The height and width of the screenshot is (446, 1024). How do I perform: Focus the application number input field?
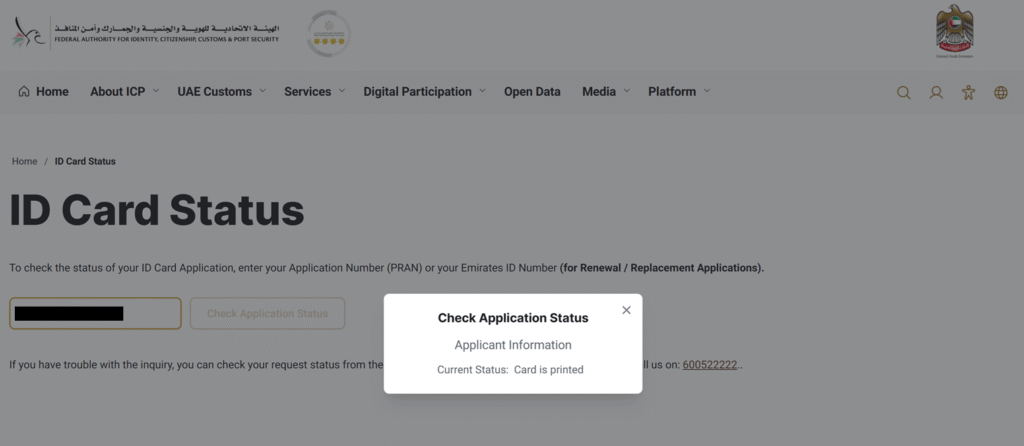(x=95, y=313)
